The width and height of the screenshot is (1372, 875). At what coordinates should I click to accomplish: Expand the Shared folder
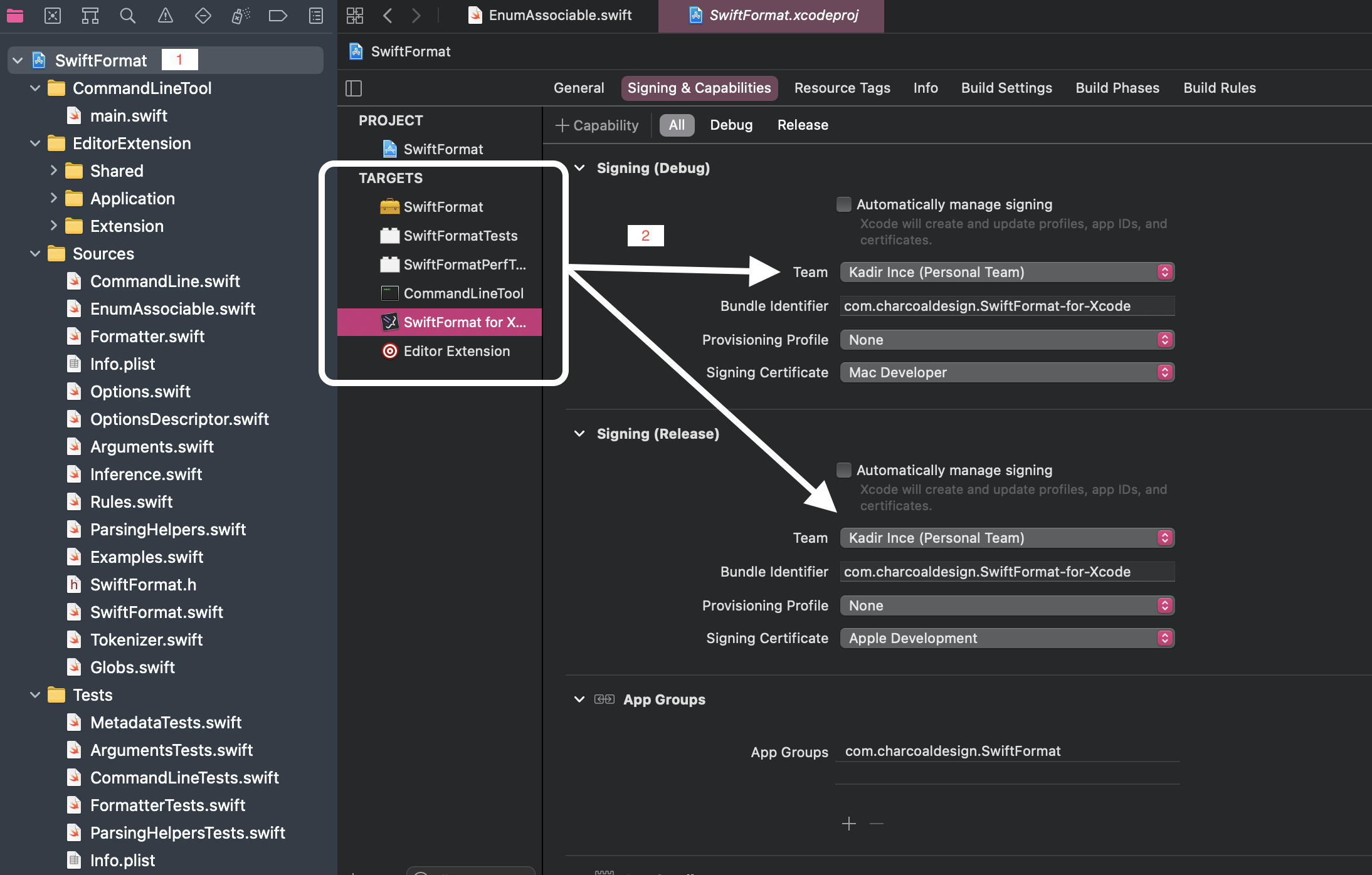coord(54,170)
